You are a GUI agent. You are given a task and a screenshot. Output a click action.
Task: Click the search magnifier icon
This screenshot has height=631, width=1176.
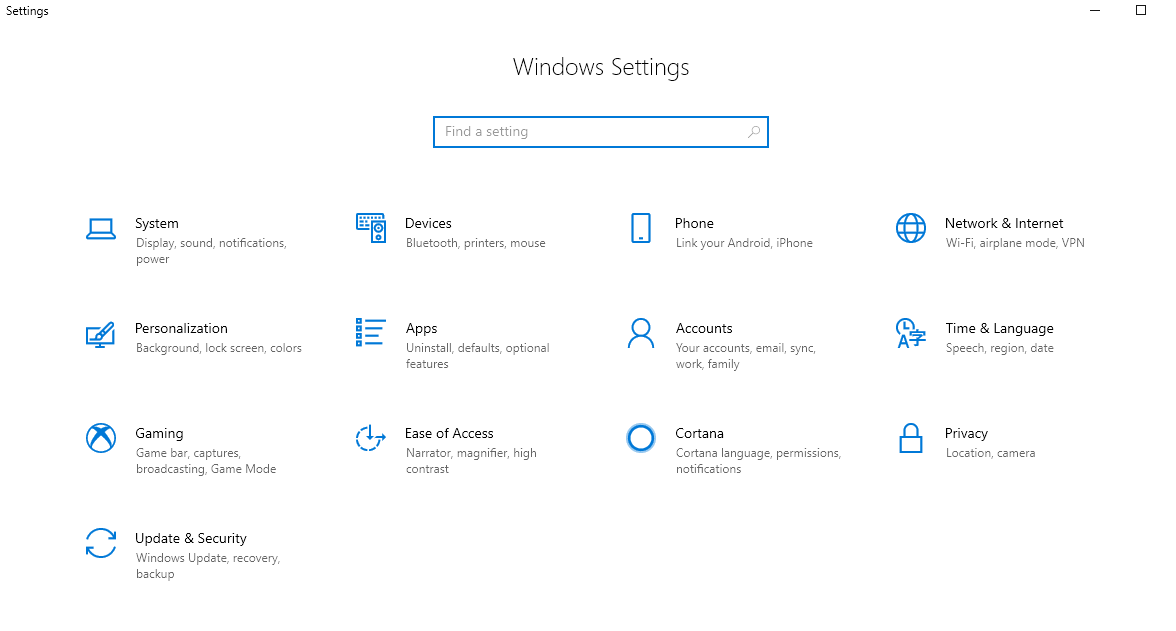[754, 132]
